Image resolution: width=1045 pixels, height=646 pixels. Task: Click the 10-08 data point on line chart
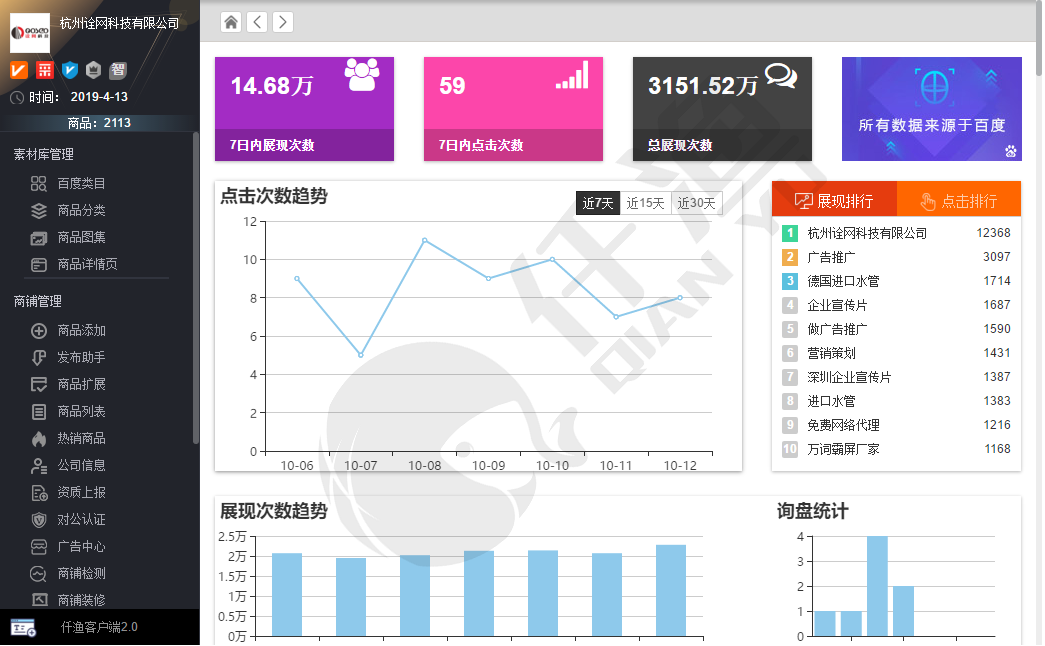coord(425,240)
